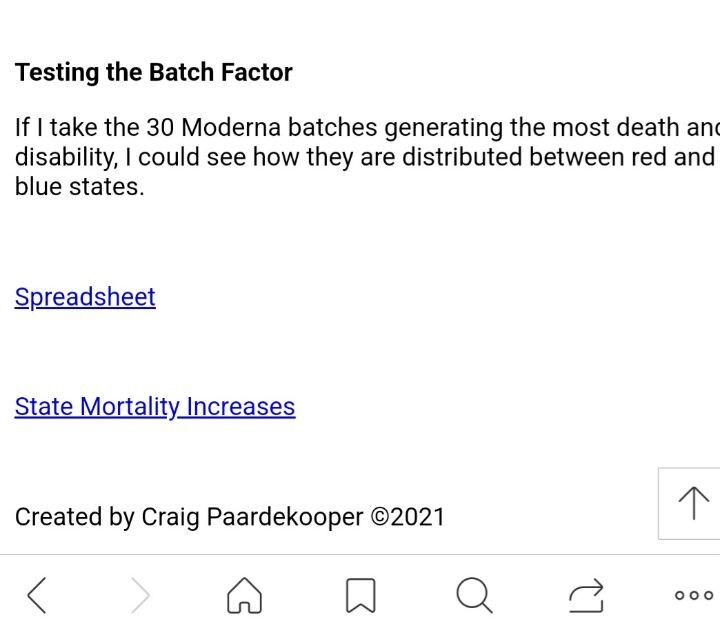Click the Testing the Batch Factor heading
The image size is (720, 635).
[x=153, y=73]
